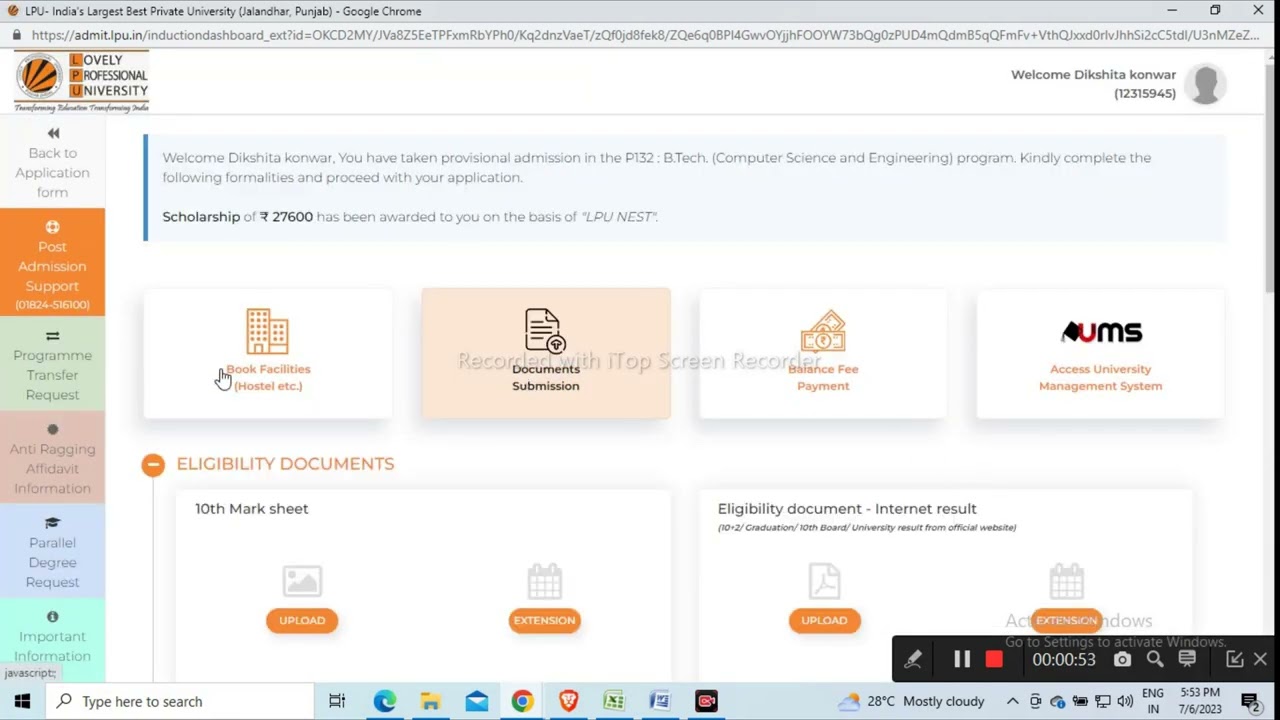The height and width of the screenshot is (720, 1280).
Task: Pause the screen recording
Action: [962, 659]
